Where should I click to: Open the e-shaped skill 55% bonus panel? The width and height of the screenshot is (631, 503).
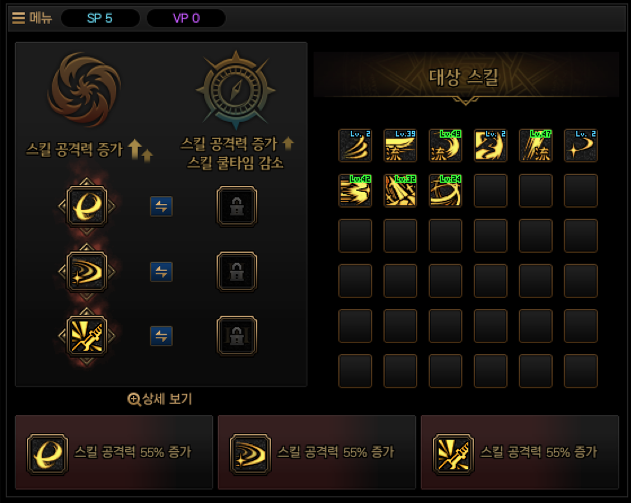click(114, 452)
